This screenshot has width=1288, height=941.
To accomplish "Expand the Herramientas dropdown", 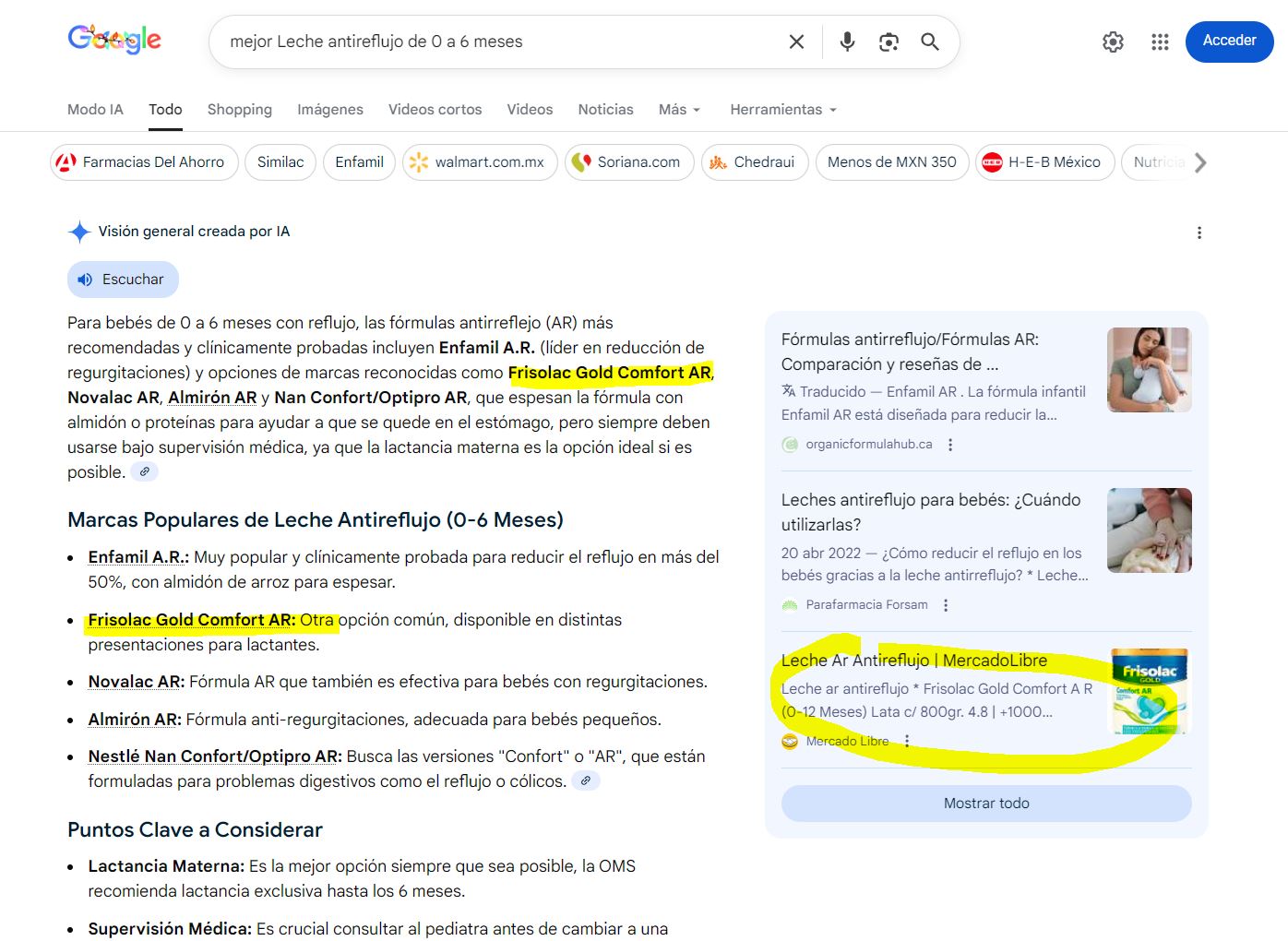I will coord(783,110).
